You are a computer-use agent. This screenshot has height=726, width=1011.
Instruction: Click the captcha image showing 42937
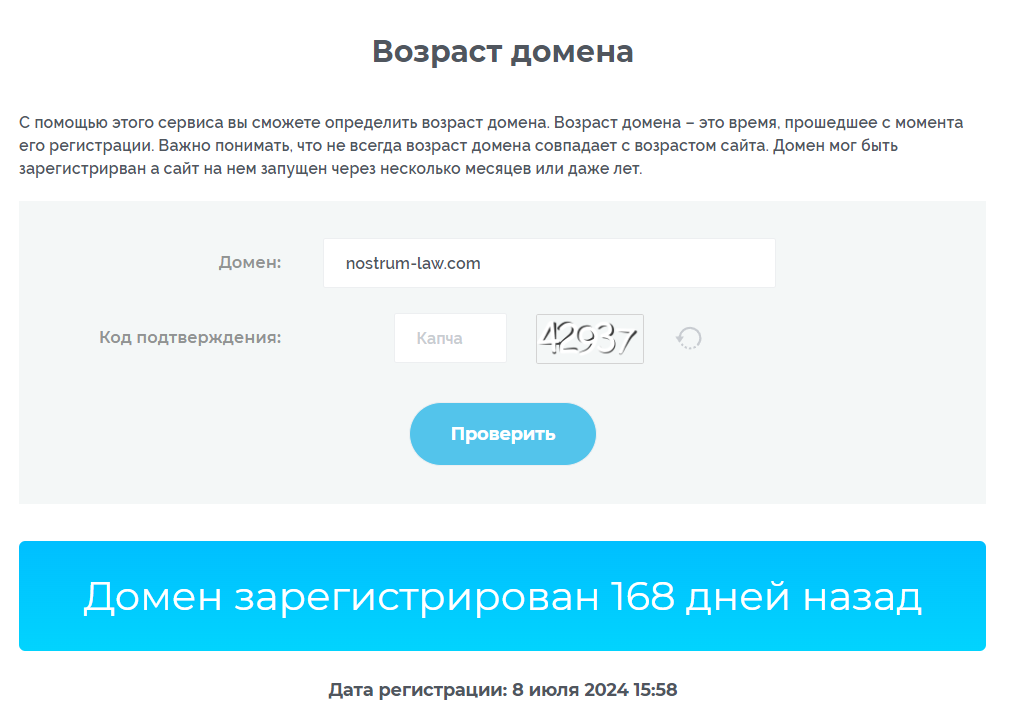point(589,339)
